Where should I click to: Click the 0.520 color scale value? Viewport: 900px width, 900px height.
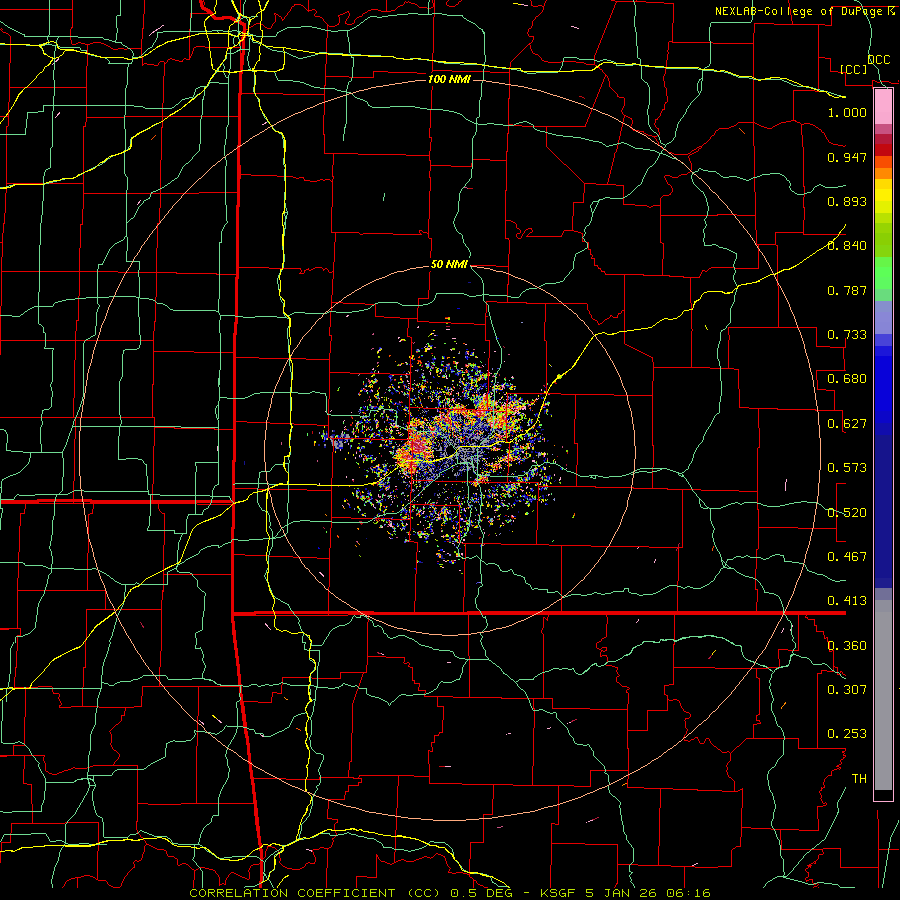pos(847,513)
